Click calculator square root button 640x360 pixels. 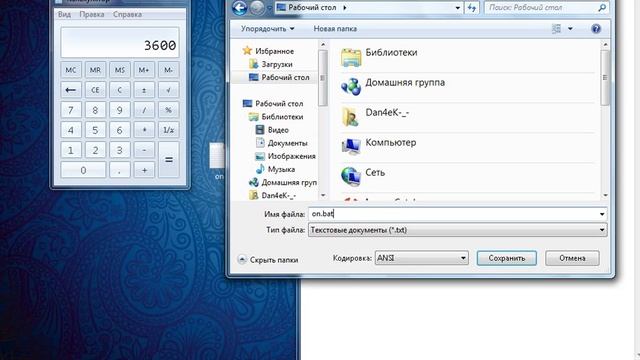point(168,90)
